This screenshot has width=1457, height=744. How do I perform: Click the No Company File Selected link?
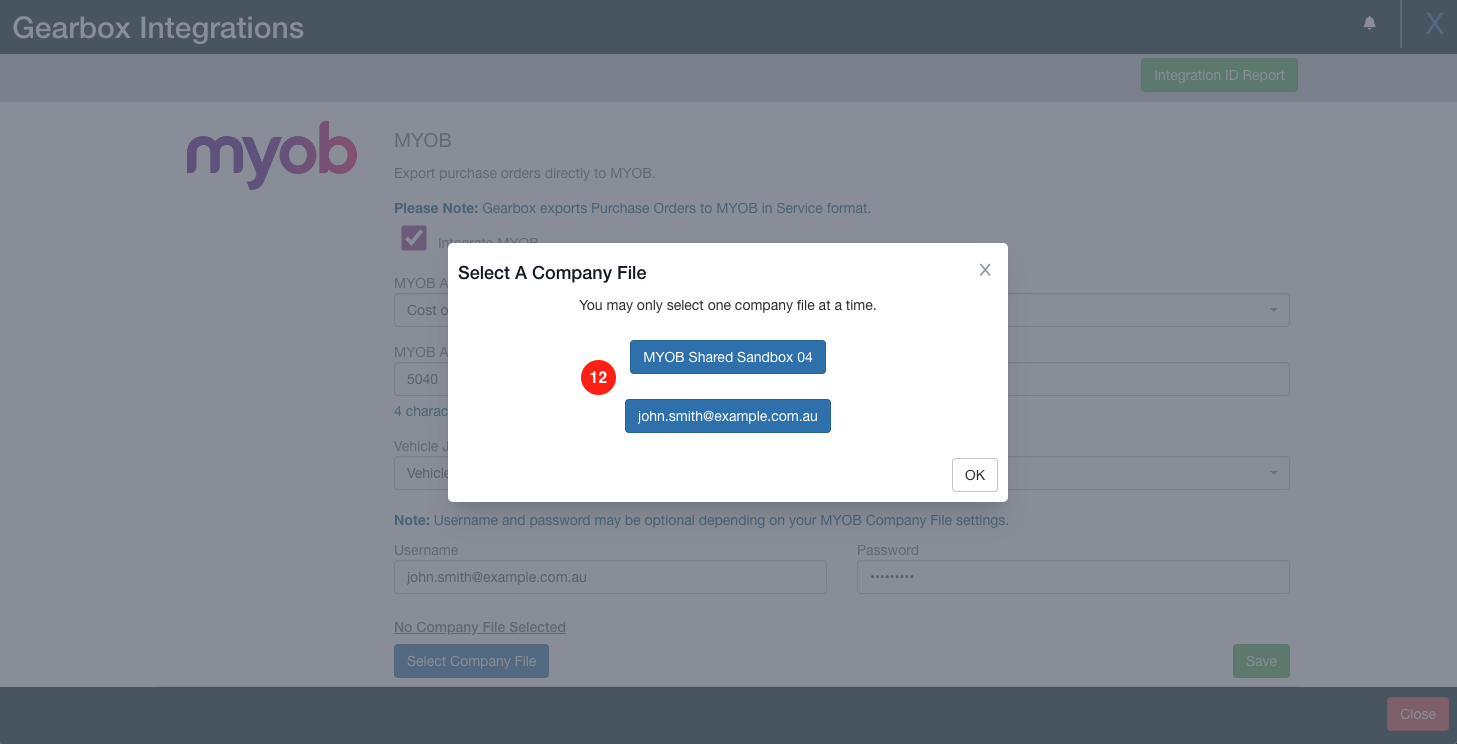click(479, 627)
